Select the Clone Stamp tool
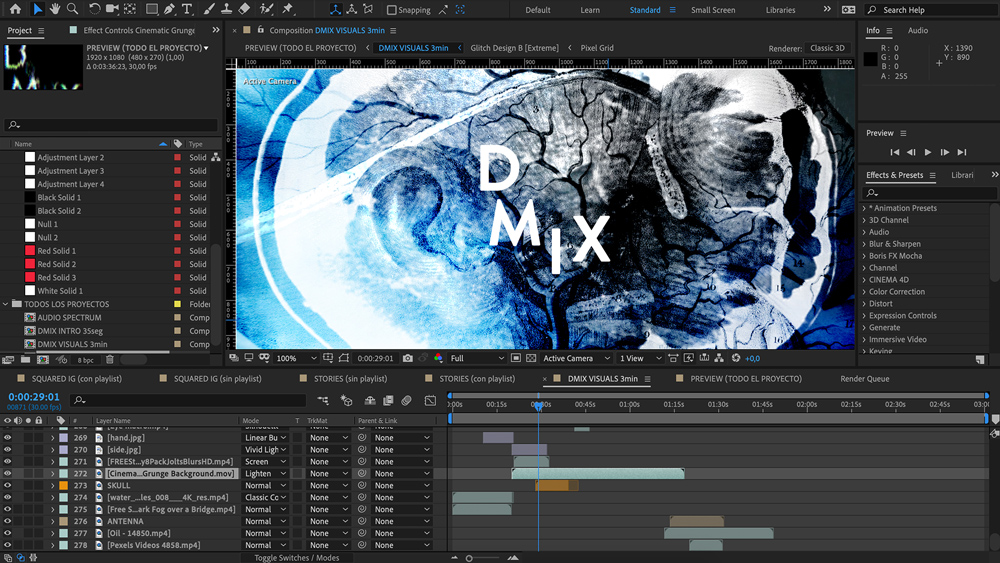1000x563 pixels. [x=226, y=9]
